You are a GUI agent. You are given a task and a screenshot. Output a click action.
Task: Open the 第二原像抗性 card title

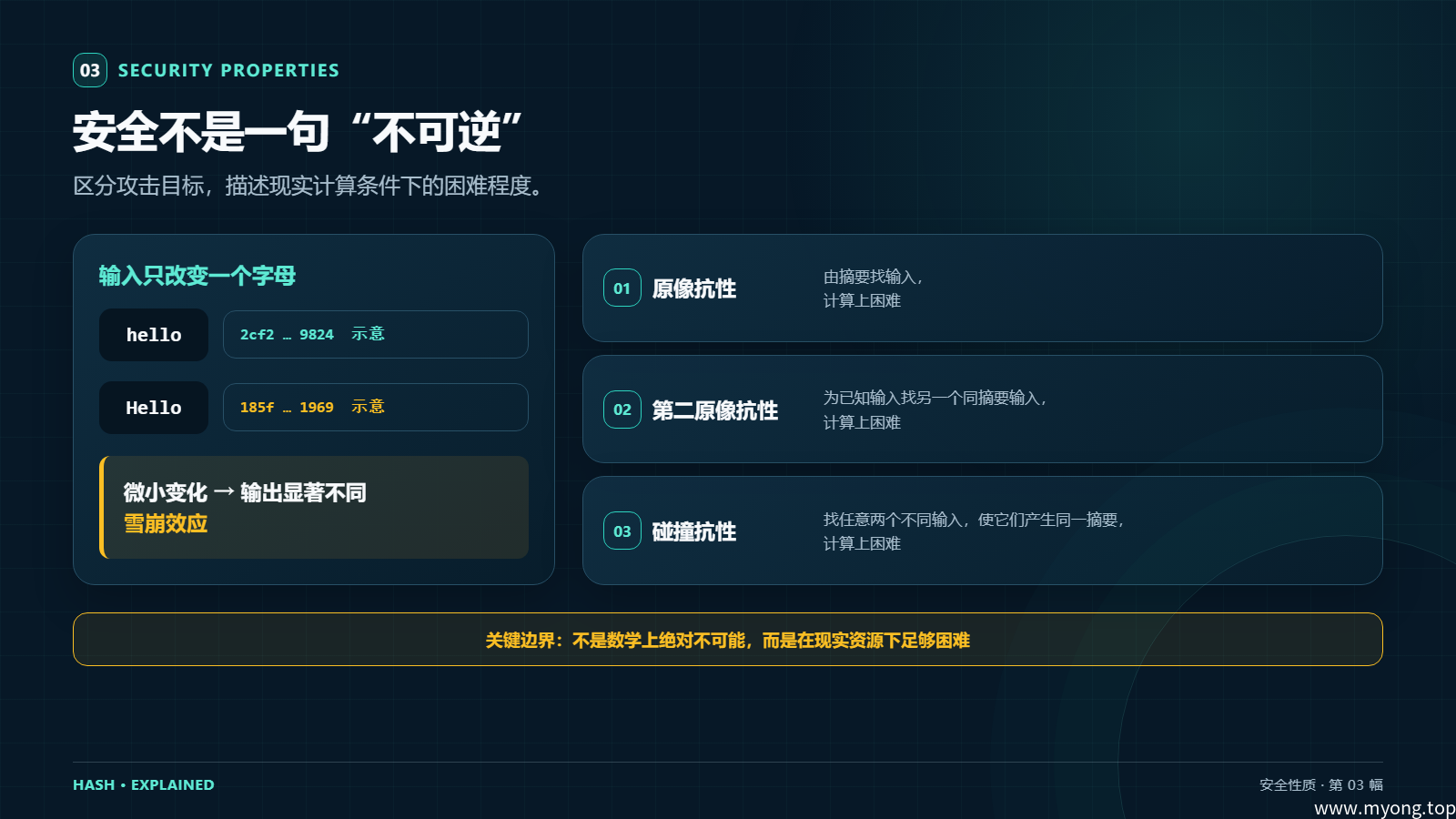[715, 410]
